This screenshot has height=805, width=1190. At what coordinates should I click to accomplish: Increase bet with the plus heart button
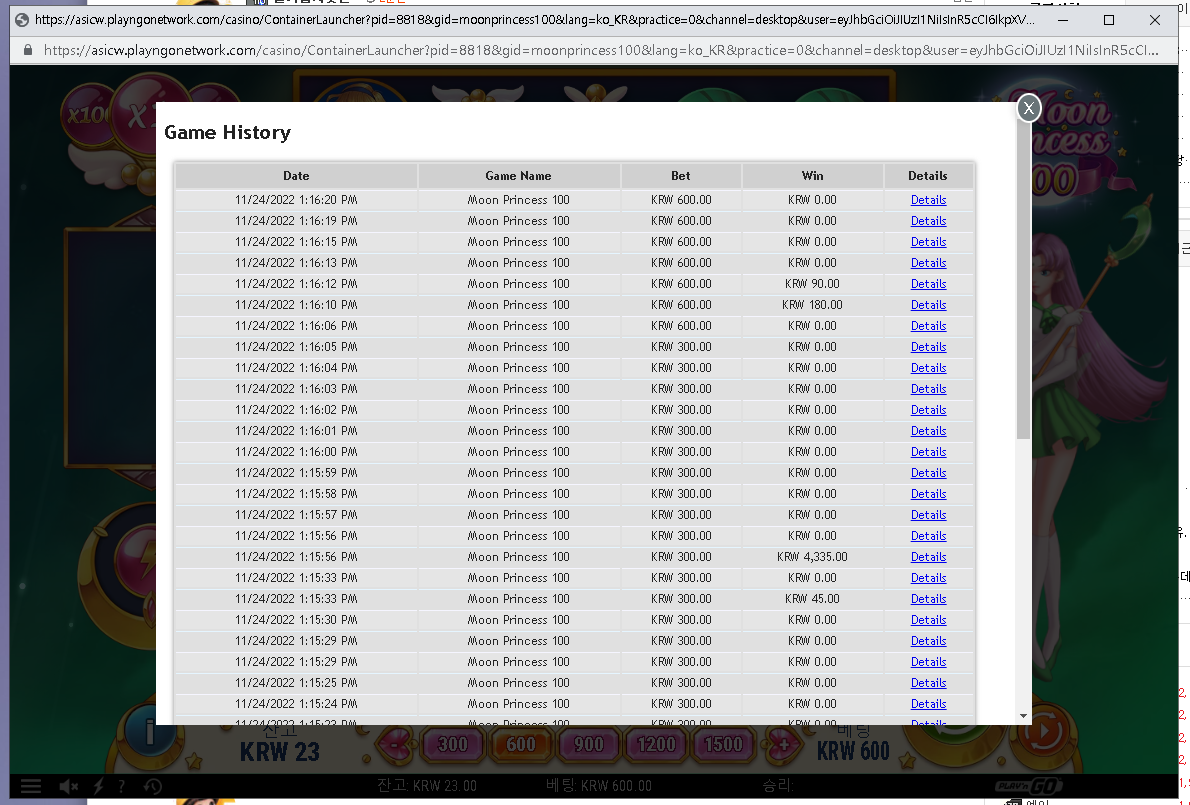pos(783,744)
